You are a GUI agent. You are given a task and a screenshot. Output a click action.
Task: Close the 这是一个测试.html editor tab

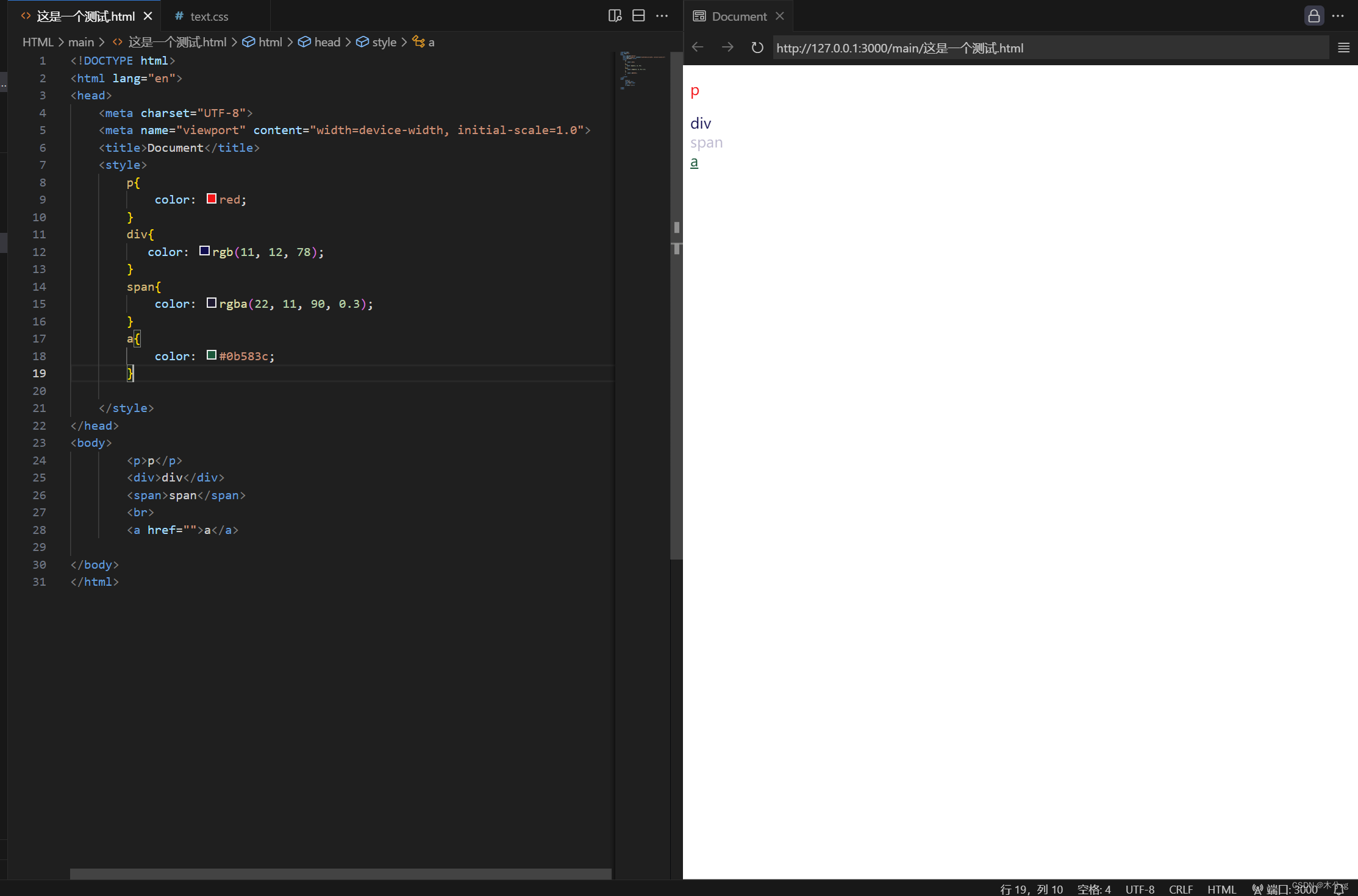coord(148,16)
